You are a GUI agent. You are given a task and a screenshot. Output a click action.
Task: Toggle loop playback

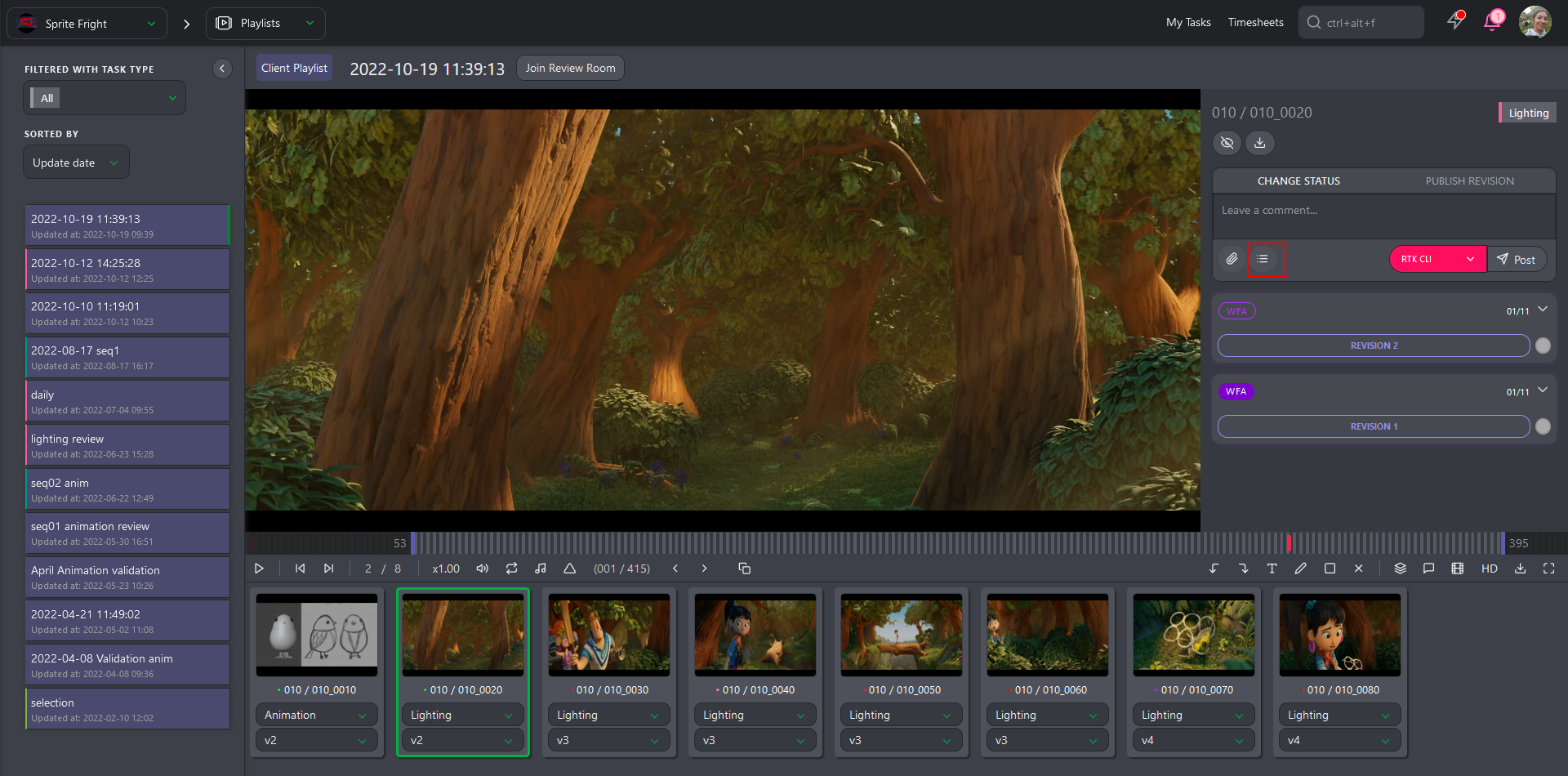point(511,569)
